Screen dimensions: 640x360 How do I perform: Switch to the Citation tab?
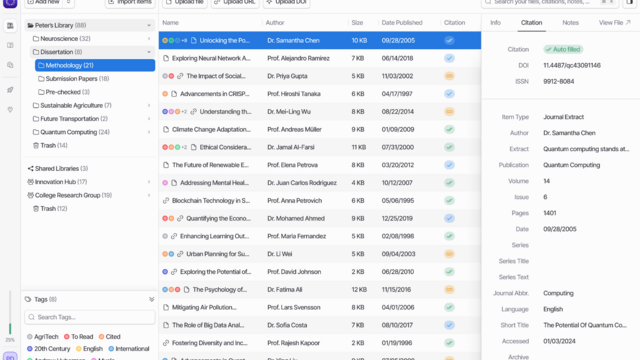(x=531, y=23)
